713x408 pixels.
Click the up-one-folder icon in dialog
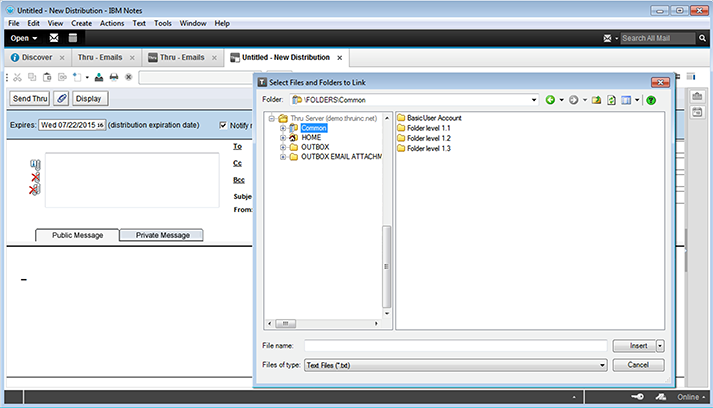pyautogui.click(x=596, y=100)
